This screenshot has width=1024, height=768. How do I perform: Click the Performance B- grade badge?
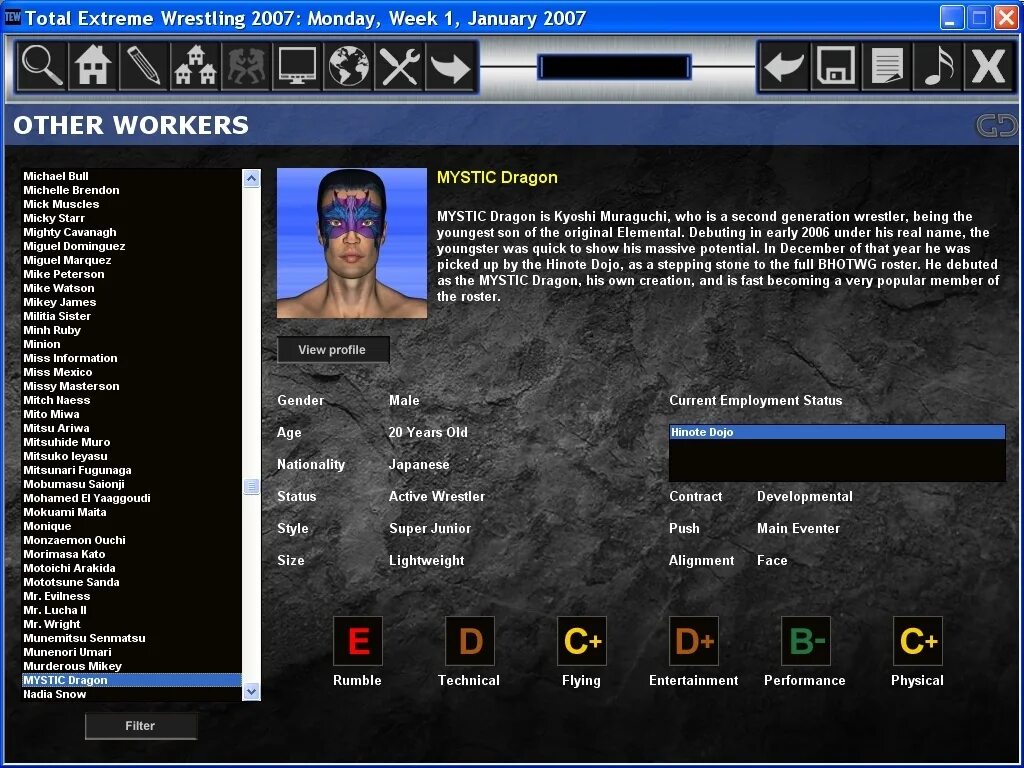click(806, 641)
